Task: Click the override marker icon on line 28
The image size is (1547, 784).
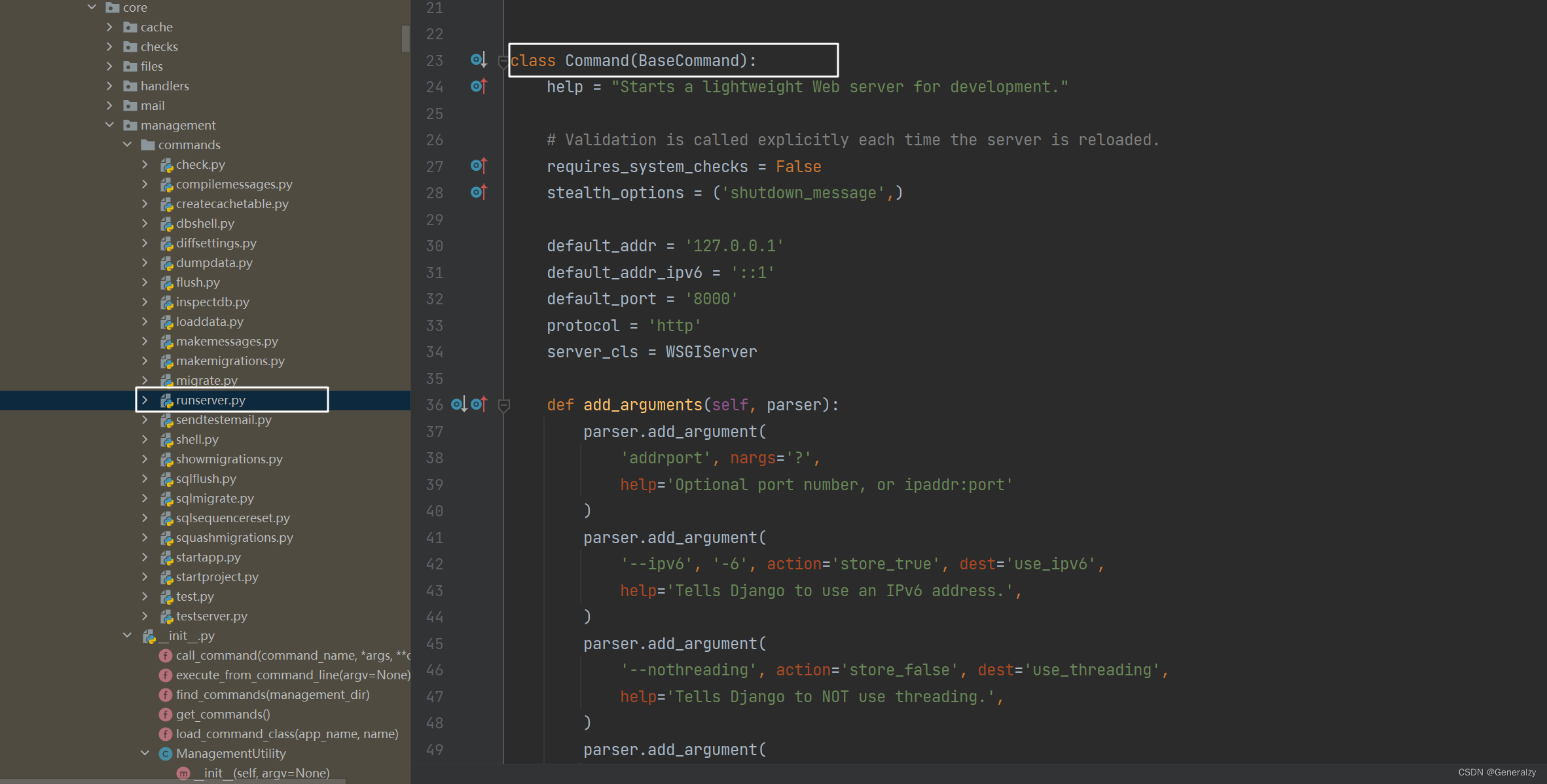Action: (x=478, y=192)
